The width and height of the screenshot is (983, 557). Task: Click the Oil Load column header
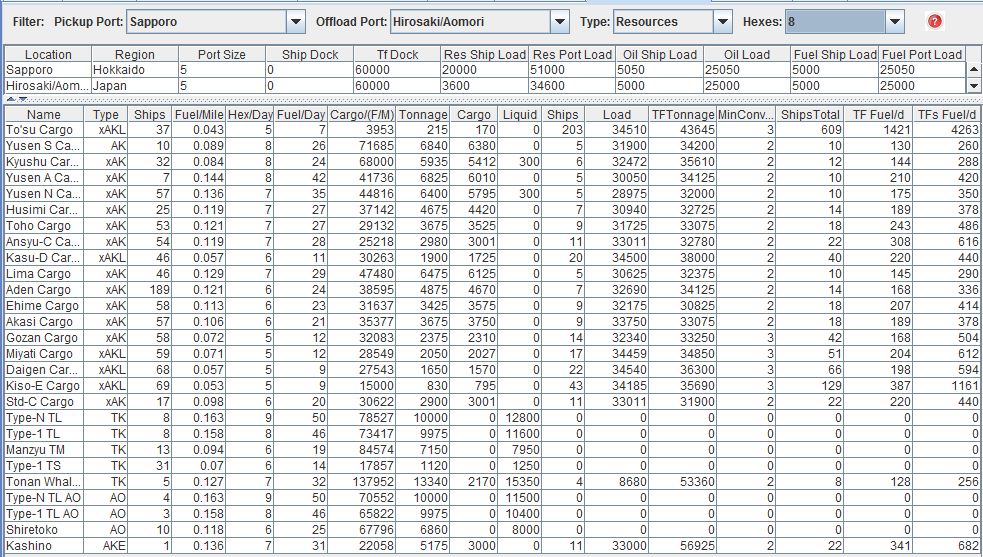[747, 55]
